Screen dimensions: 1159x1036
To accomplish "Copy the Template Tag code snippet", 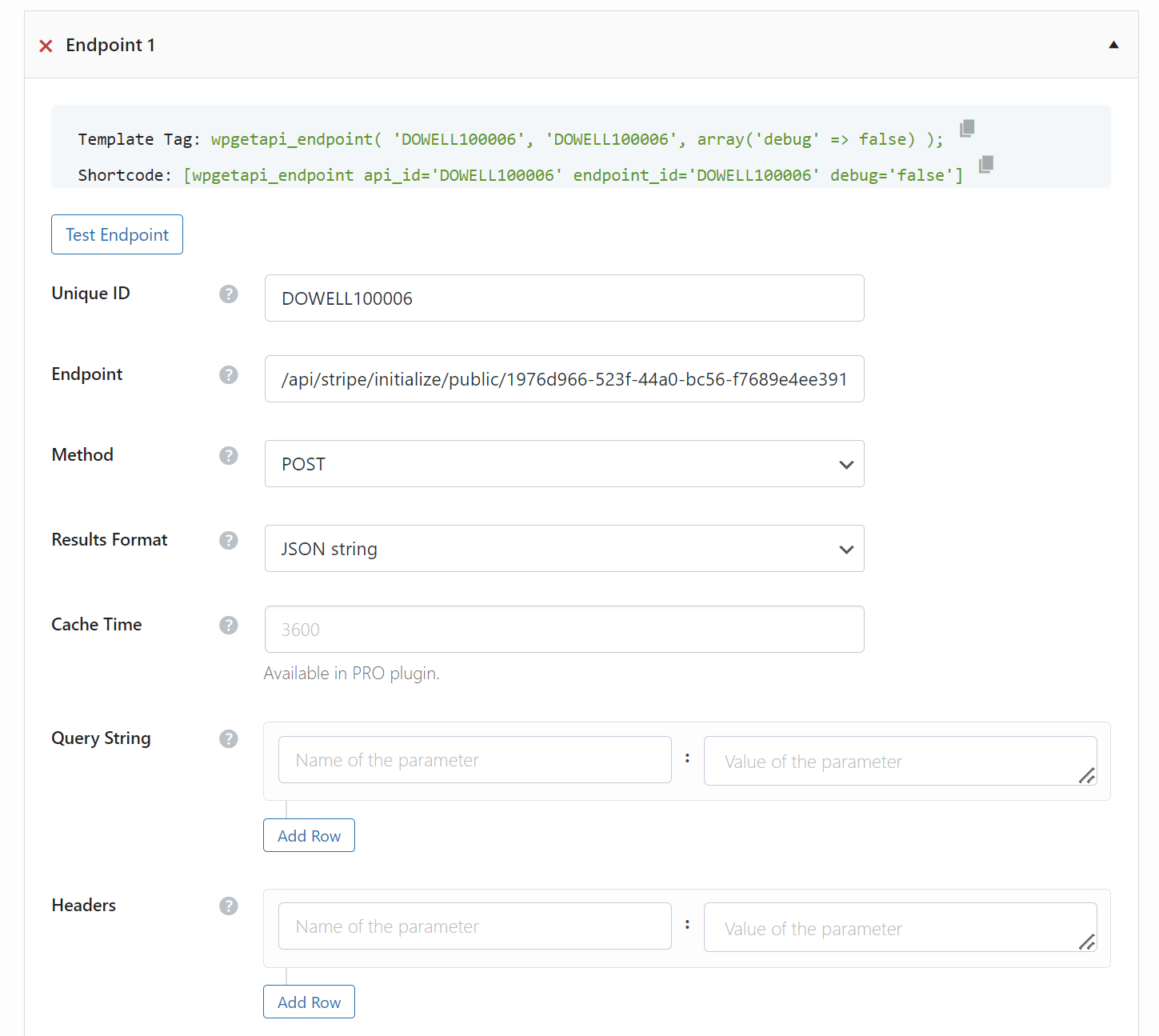I will pos(967,128).
